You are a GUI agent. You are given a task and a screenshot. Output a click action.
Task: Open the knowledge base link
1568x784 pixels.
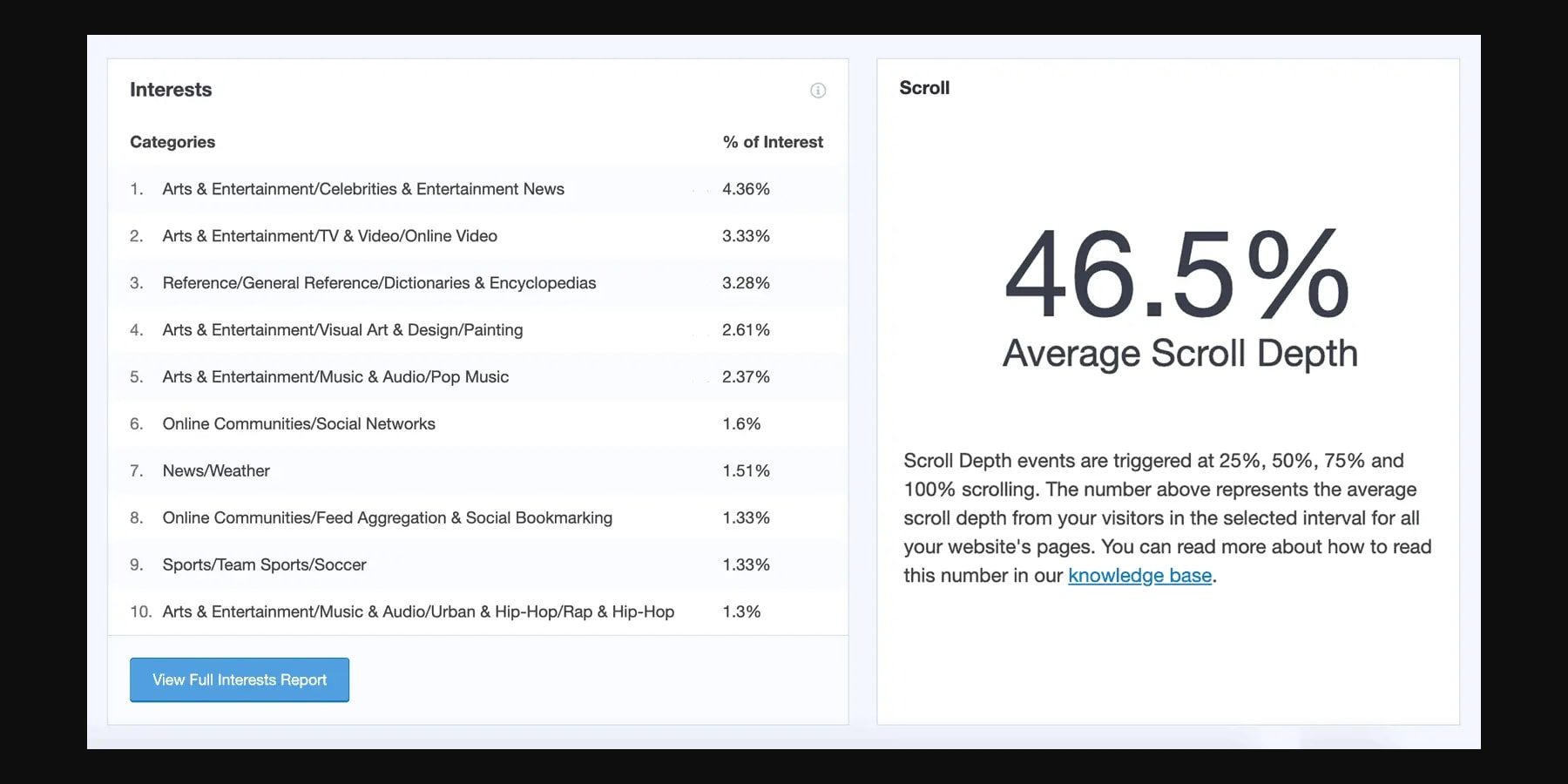[x=1139, y=575]
